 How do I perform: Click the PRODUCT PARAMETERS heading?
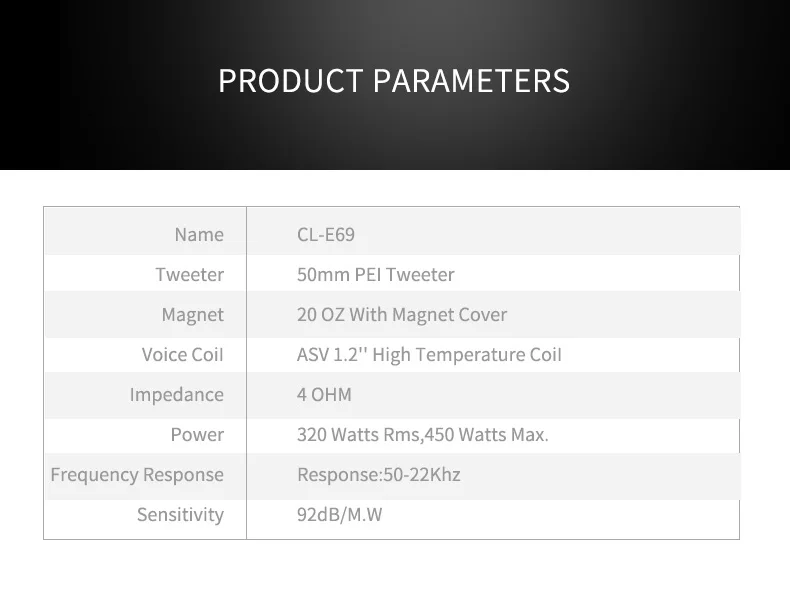394,81
